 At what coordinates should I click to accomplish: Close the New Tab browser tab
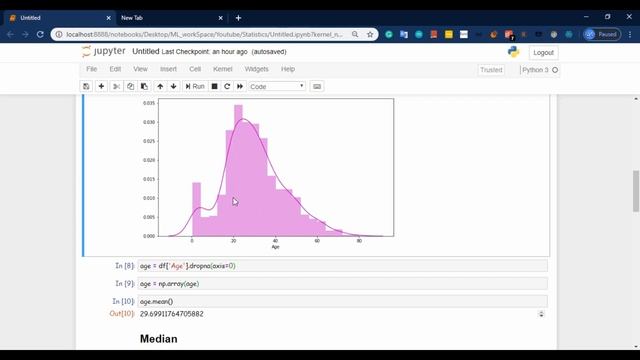(220, 18)
